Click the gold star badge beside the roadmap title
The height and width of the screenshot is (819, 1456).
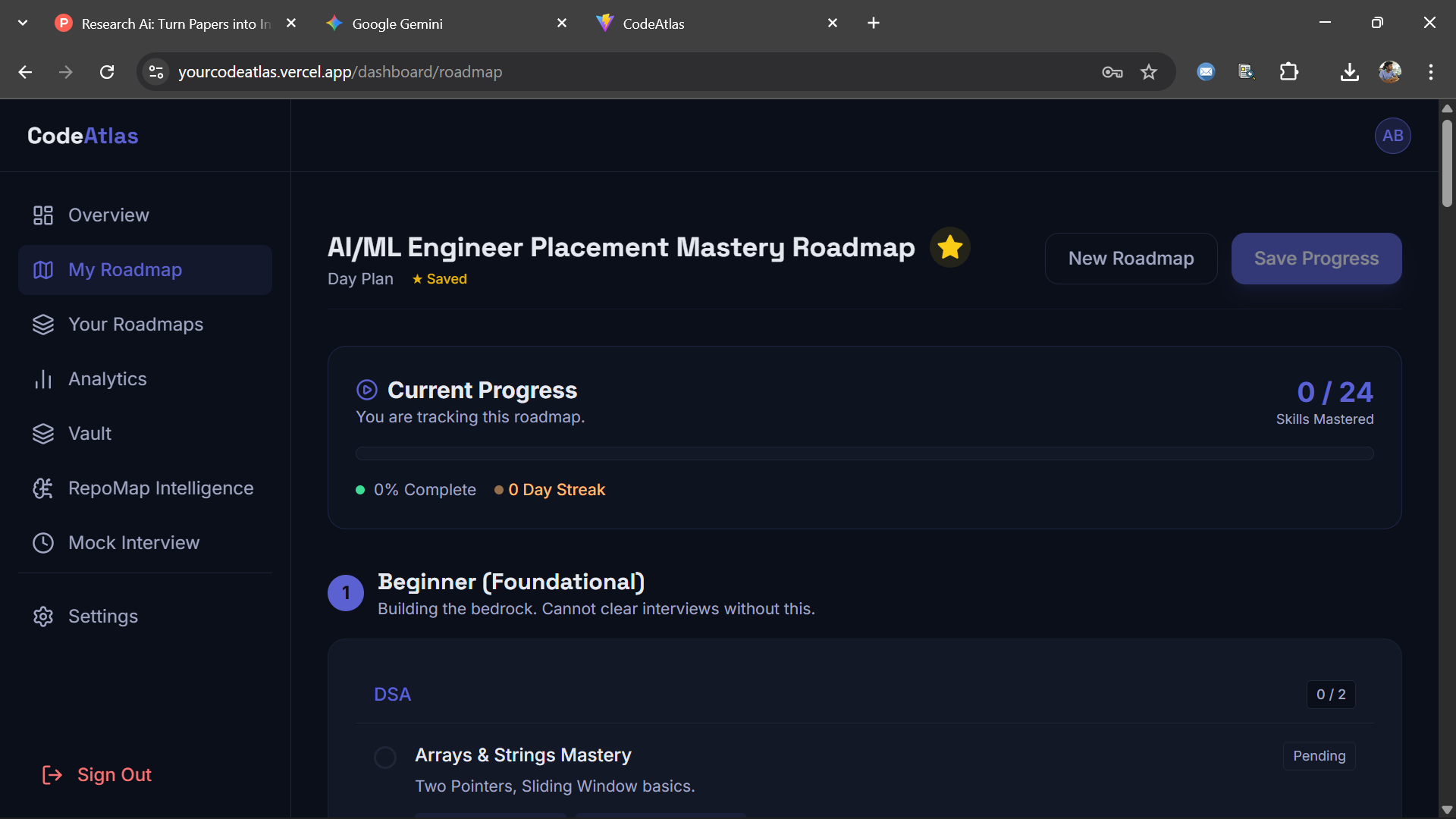[949, 246]
